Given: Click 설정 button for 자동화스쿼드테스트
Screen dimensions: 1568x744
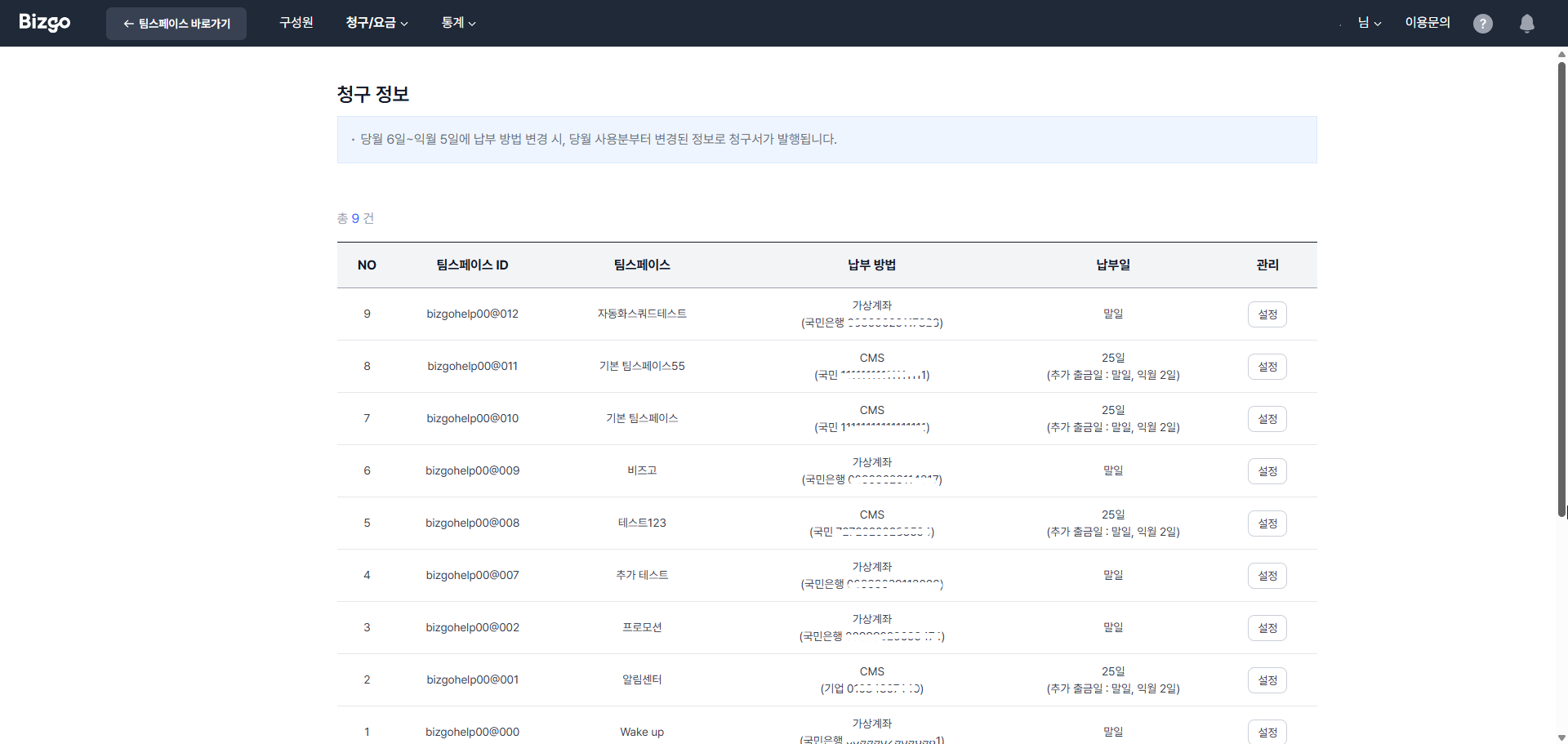Looking at the screenshot, I should pyautogui.click(x=1267, y=314).
